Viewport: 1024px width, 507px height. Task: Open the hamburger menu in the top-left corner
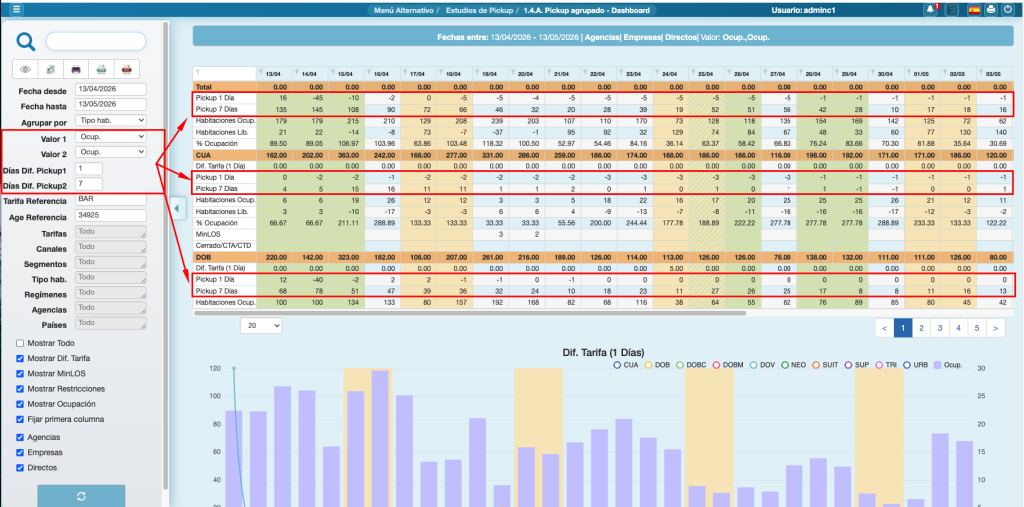click(x=17, y=9)
